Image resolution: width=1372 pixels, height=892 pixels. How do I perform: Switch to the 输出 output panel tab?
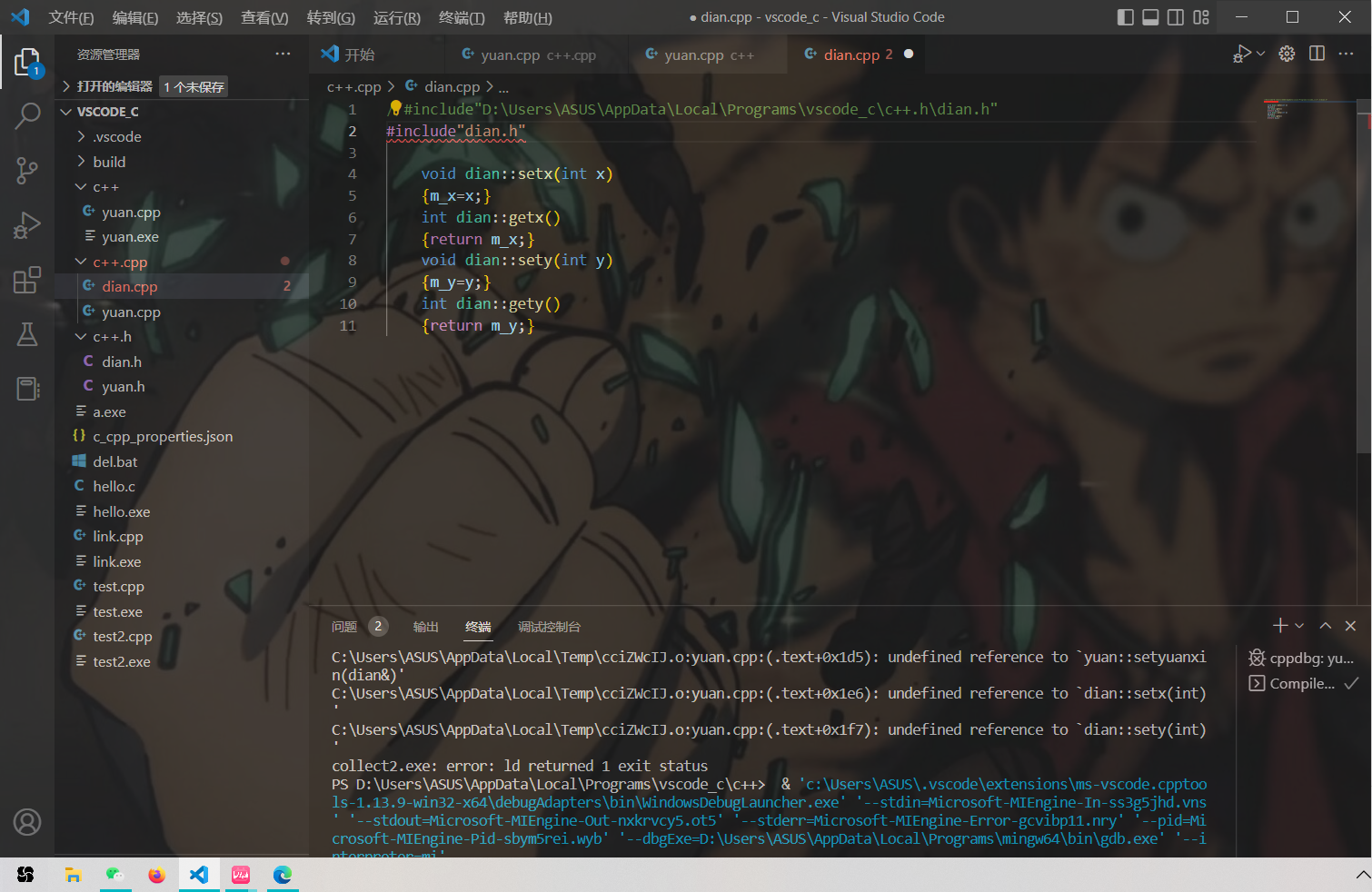pos(426,627)
